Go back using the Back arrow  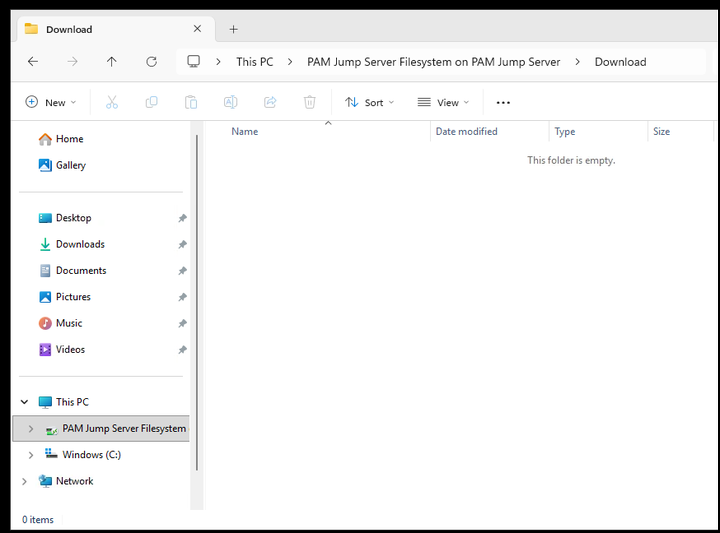click(33, 62)
